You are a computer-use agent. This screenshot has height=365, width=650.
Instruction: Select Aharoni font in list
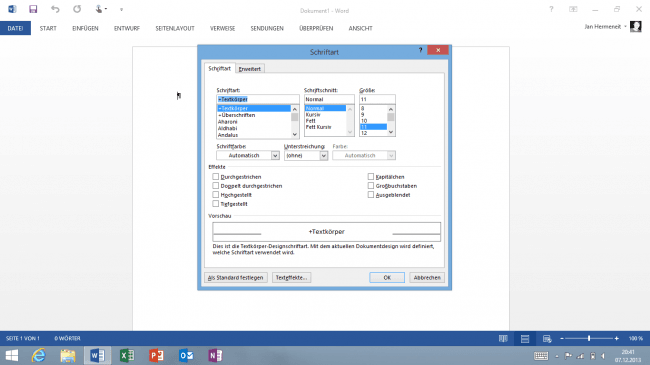click(254, 122)
